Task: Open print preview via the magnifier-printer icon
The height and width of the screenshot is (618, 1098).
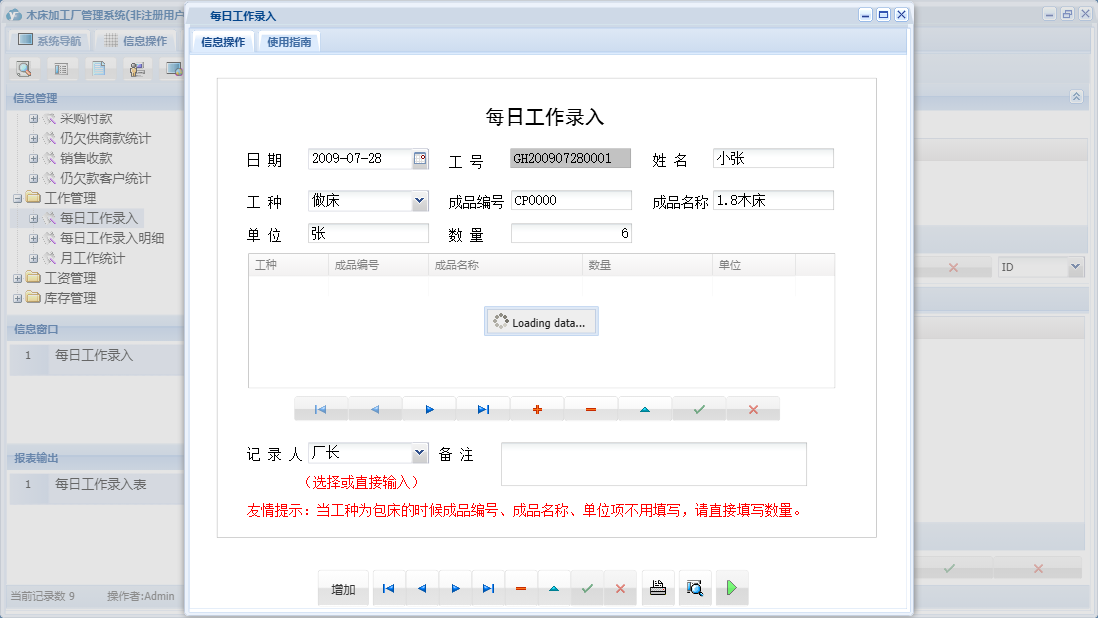Action: pos(695,588)
